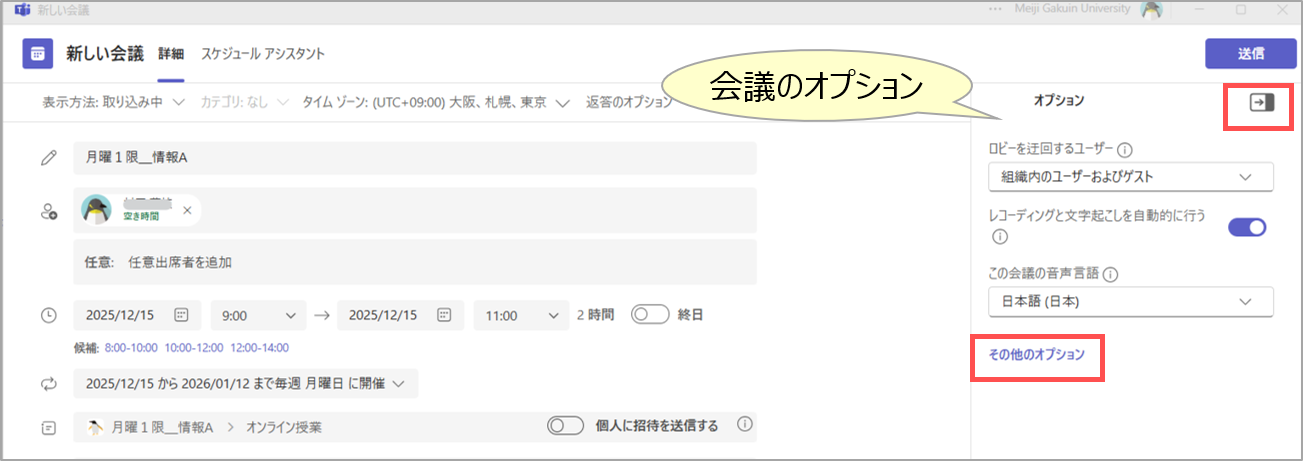Open the 9:00 start time dropdown
This screenshot has height=461, width=1303.
point(259,315)
